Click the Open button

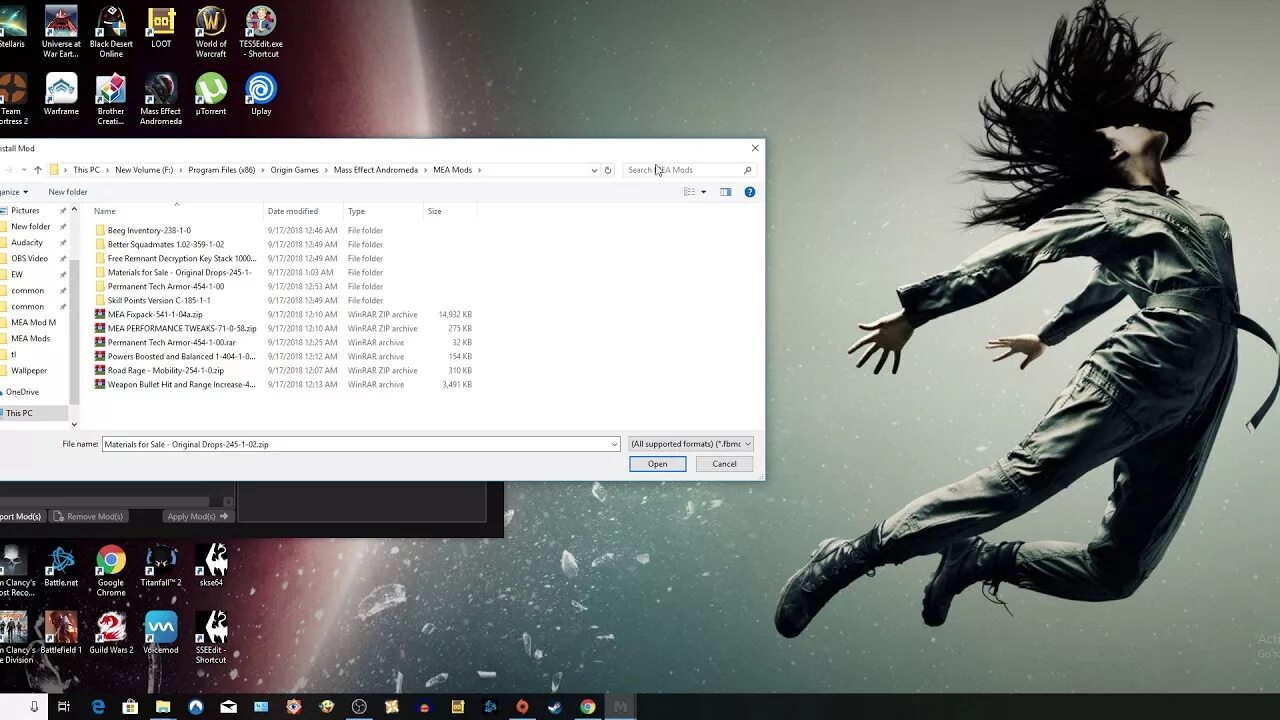658,464
